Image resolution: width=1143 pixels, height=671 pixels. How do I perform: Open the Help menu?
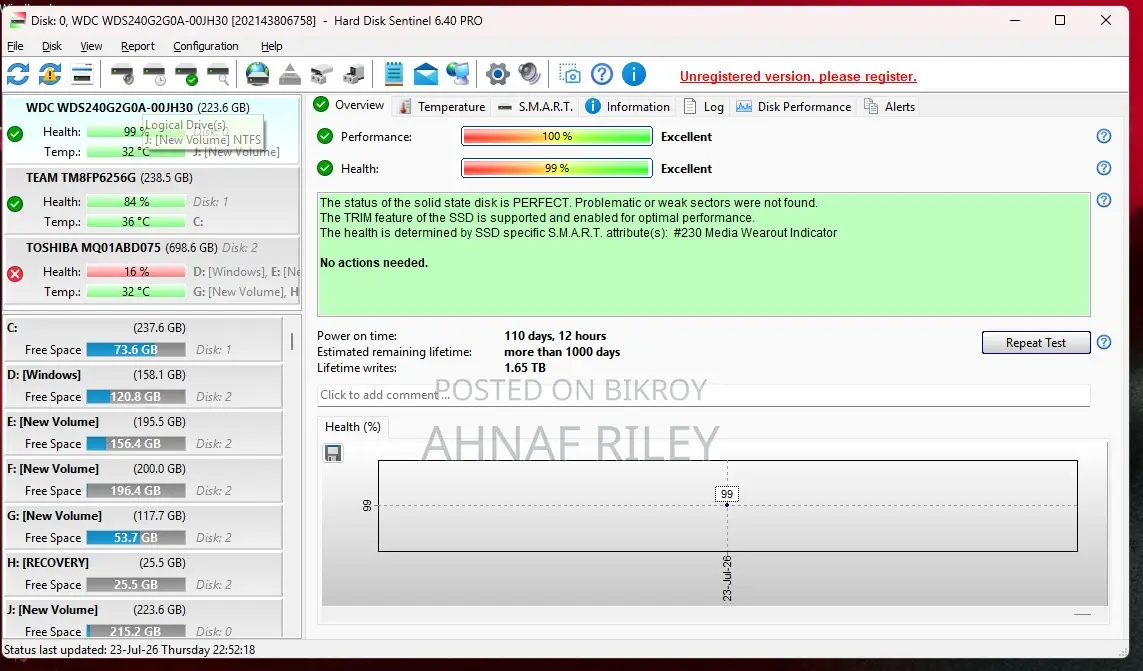click(271, 46)
